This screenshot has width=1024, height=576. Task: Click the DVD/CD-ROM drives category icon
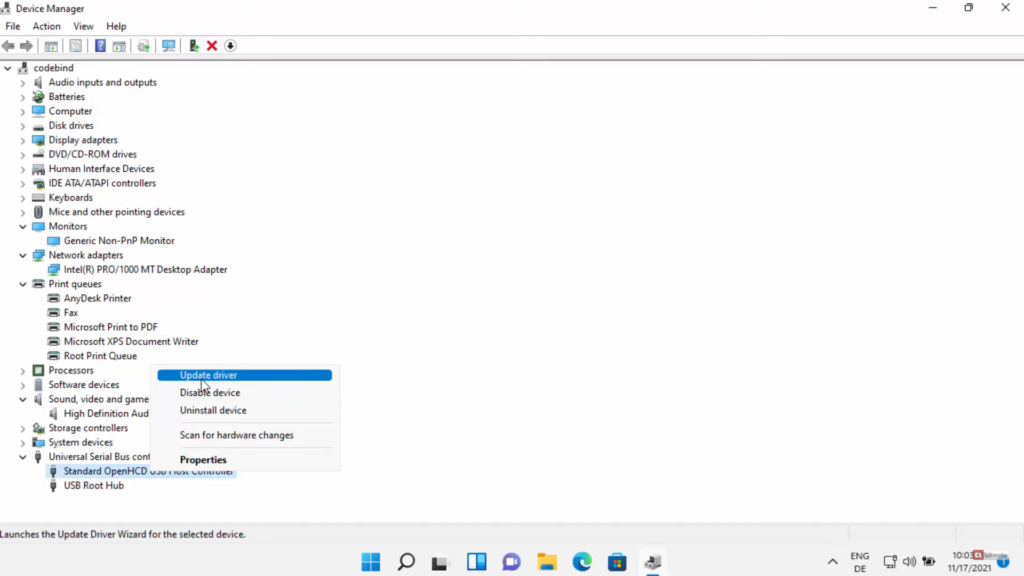click(x=39, y=154)
